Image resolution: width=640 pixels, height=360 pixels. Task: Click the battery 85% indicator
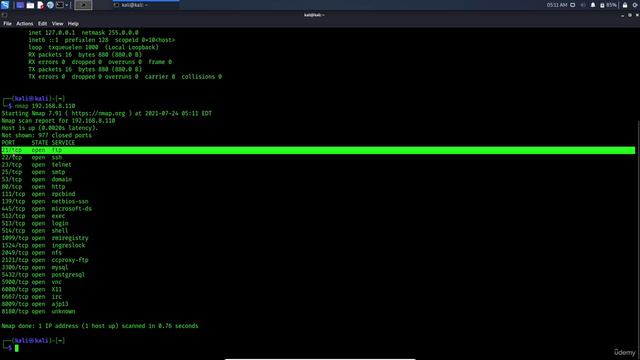608,5
